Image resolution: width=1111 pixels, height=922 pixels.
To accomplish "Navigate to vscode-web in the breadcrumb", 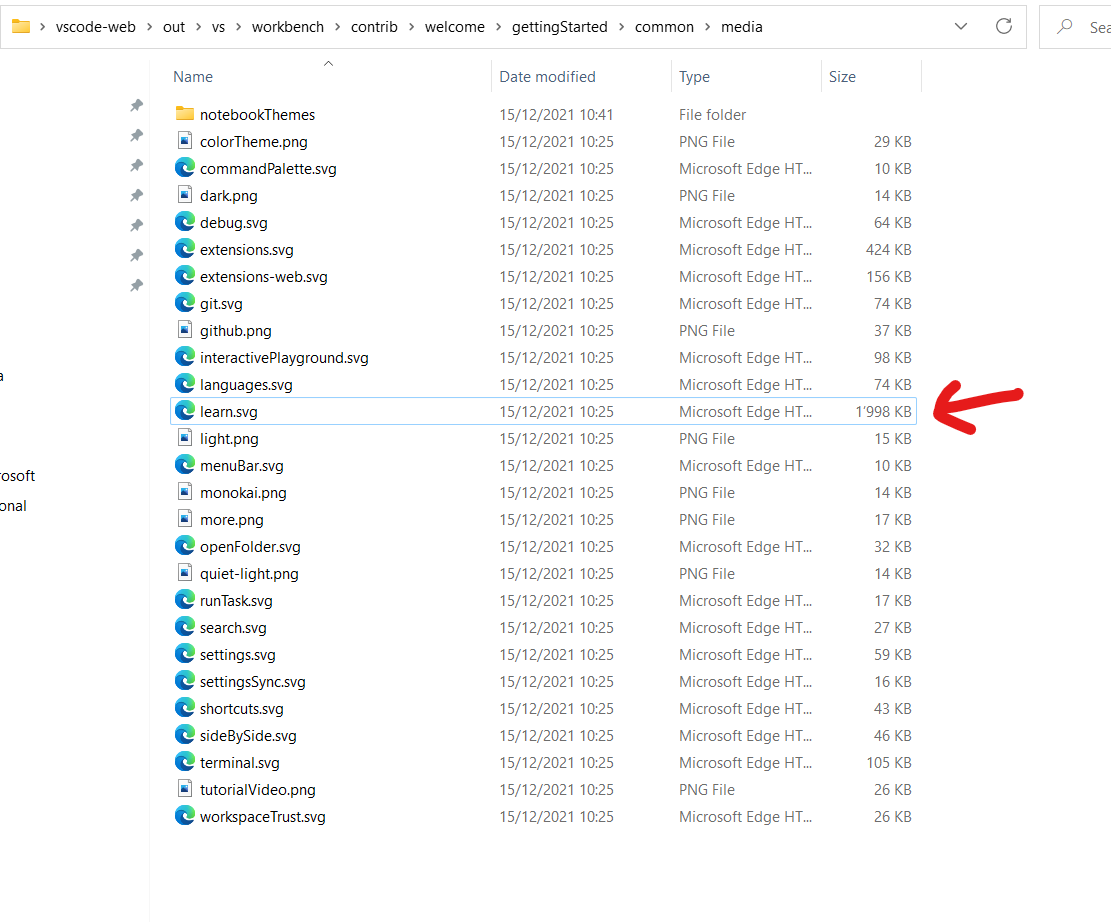I will point(96,27).
